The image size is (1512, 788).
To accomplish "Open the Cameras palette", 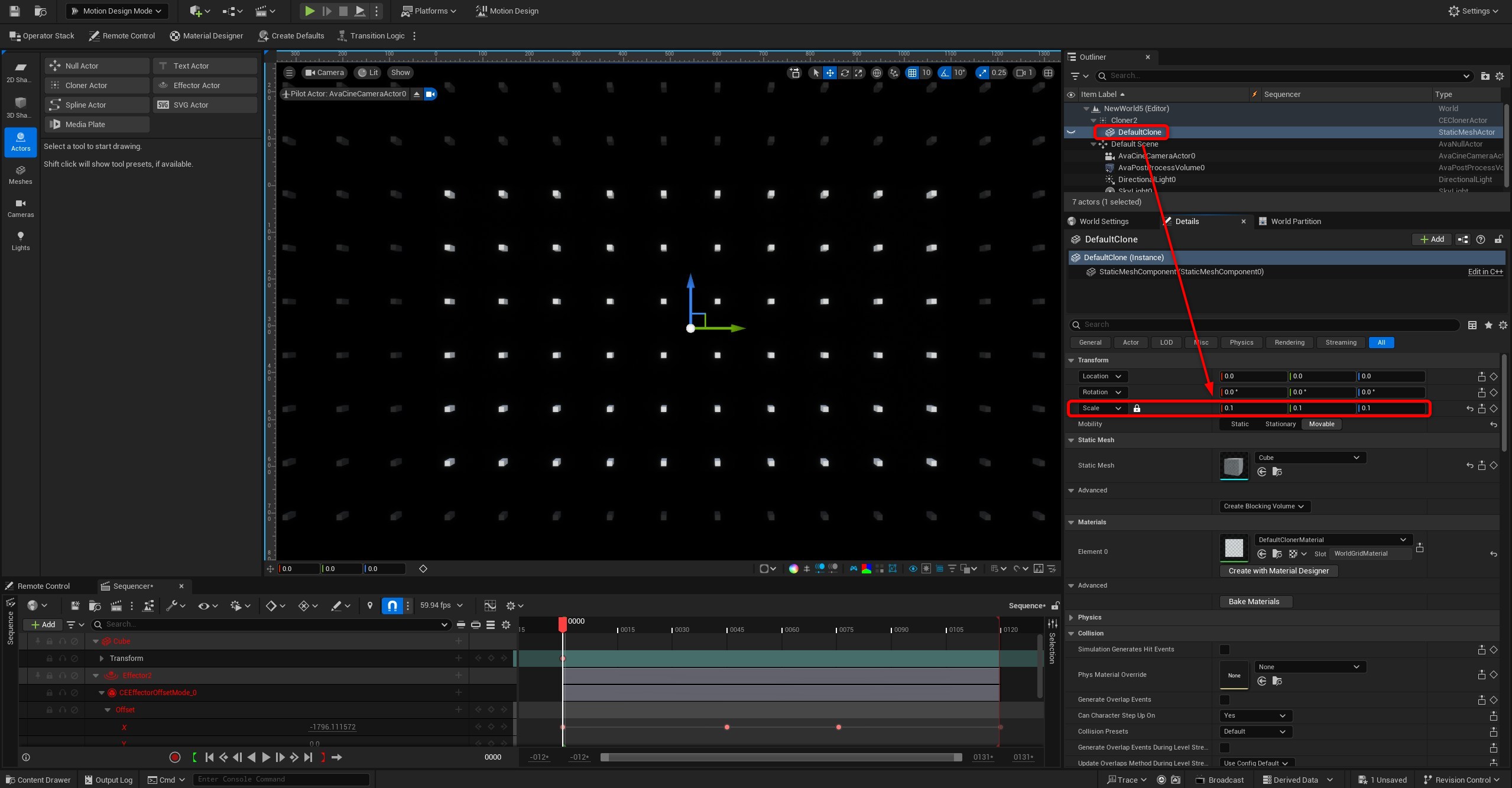I will point(20,208).
